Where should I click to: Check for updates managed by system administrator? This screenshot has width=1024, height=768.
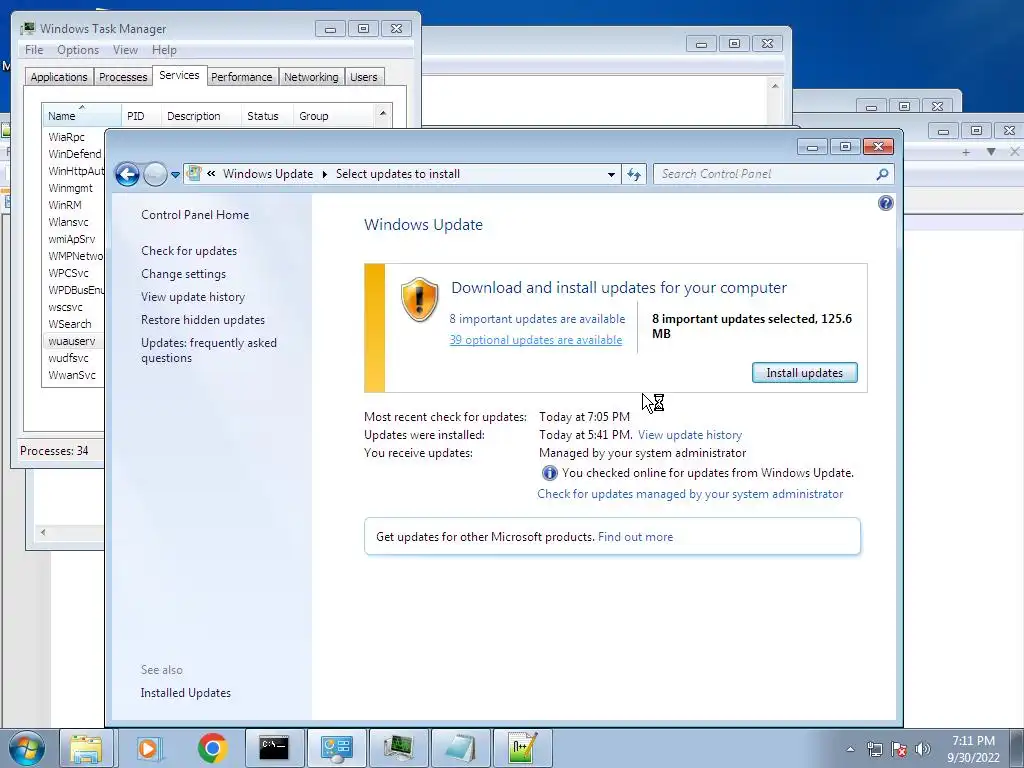pos(690,494)
